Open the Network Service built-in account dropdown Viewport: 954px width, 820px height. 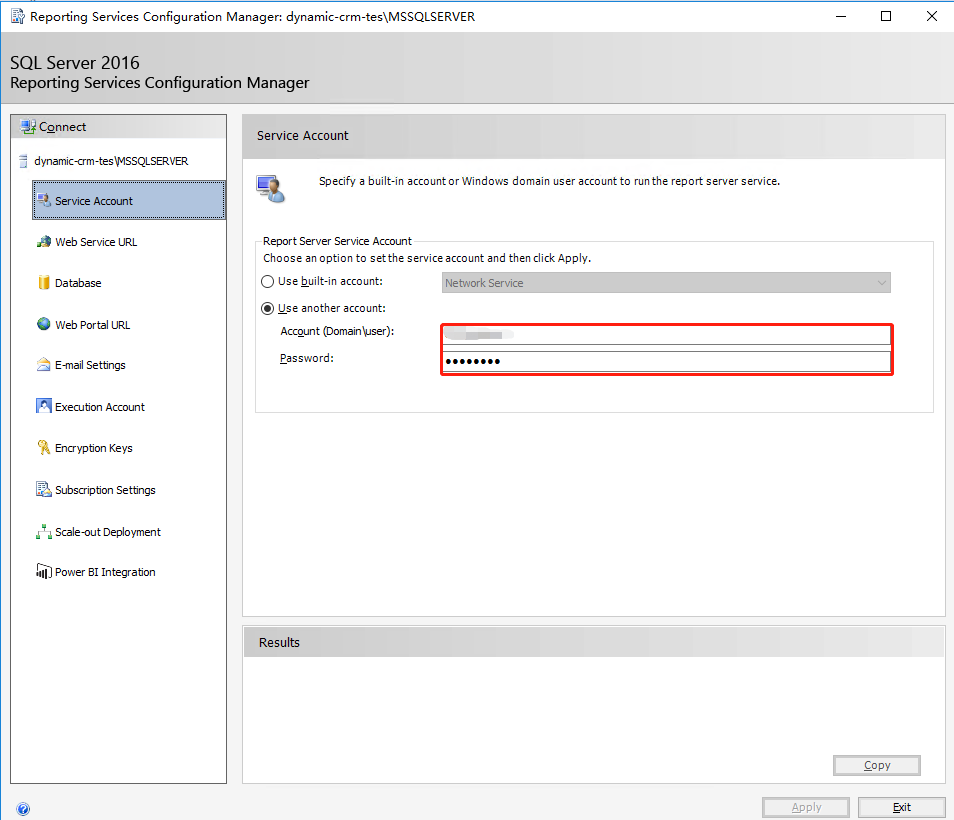pyautogui.click(x=666, y=283)
